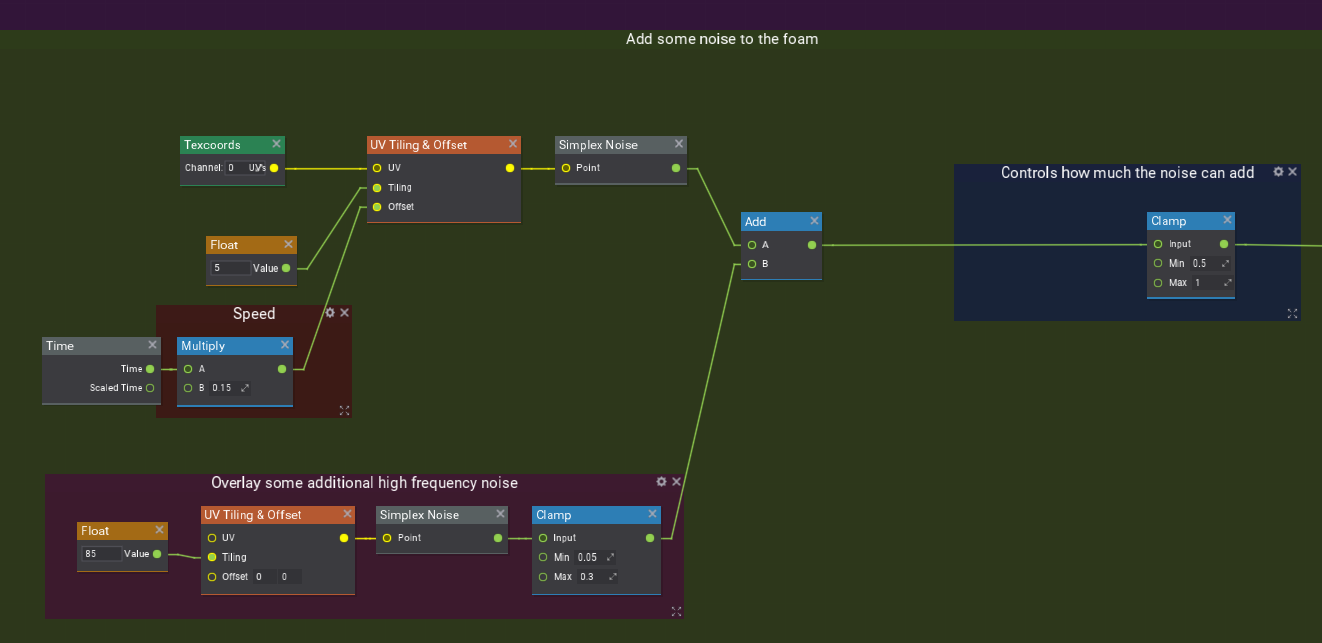Select the upper Simplex Noise node title
The width and height of the screenshot is (1322, 643).
click(x=612, y=145)
